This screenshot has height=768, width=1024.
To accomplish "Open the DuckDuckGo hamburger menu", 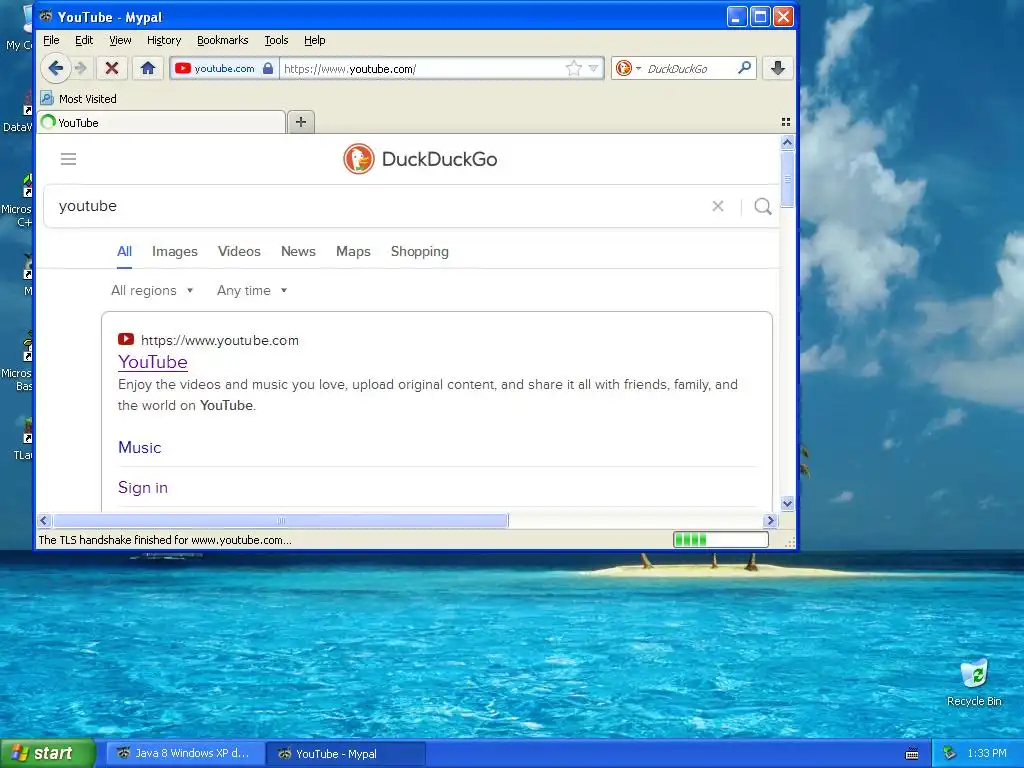I will click(x=69, y=159).
